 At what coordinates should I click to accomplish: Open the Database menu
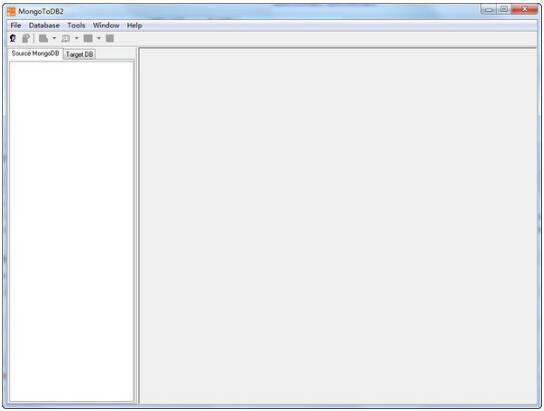[44, 25]
